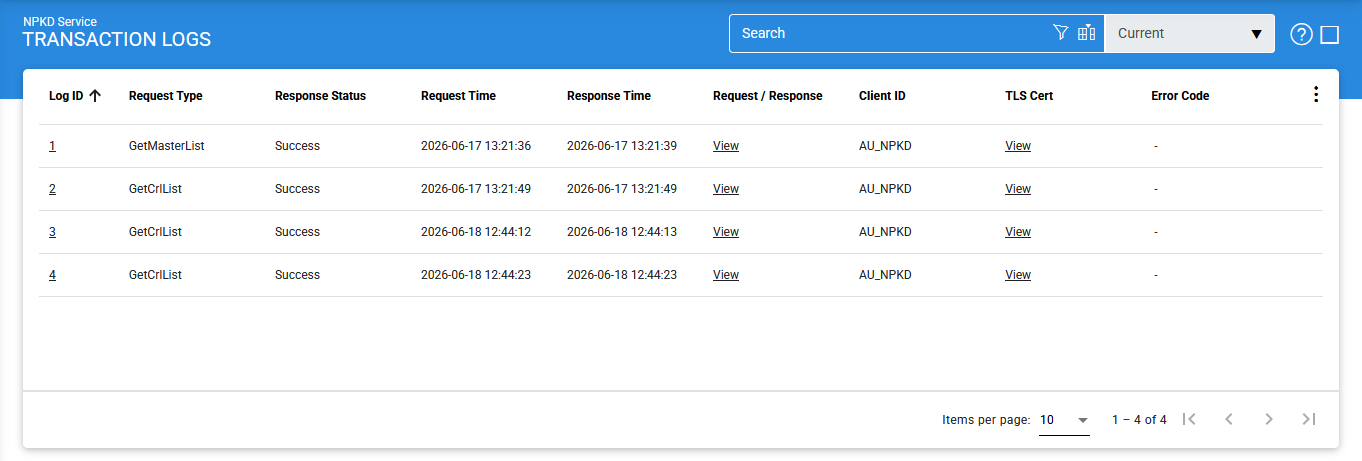Screen dimensions: 1362x461
Task: Click the TLS Cert column header
Action: (1029, 96)
